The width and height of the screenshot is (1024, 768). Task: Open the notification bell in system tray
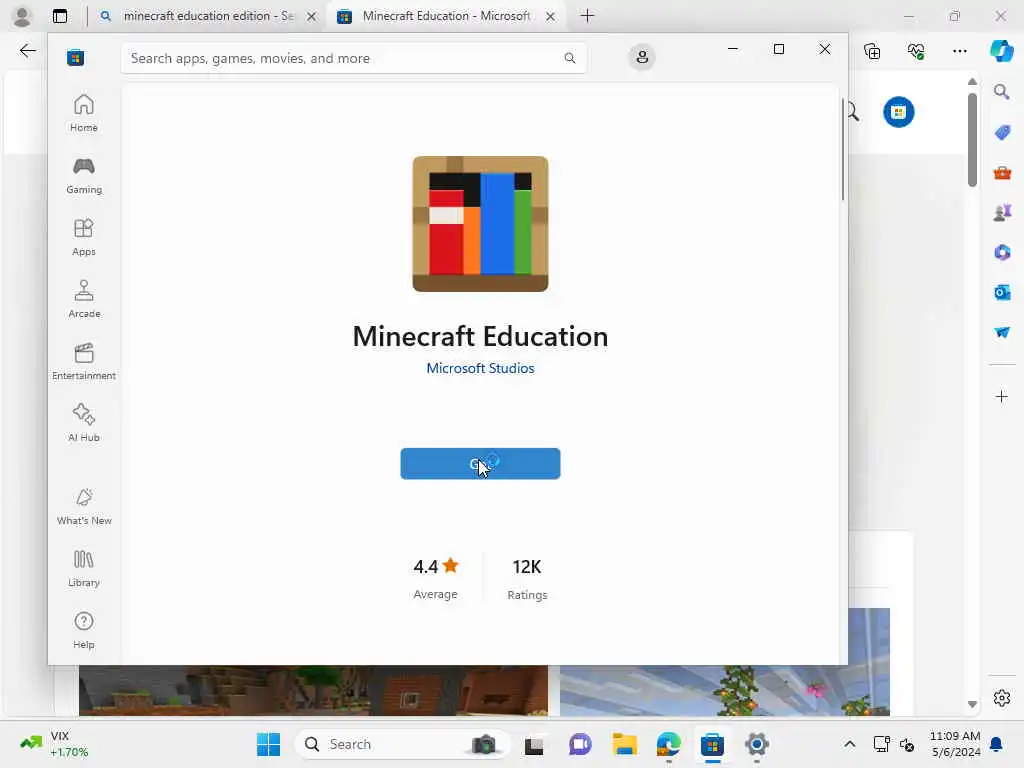(997, 744)
